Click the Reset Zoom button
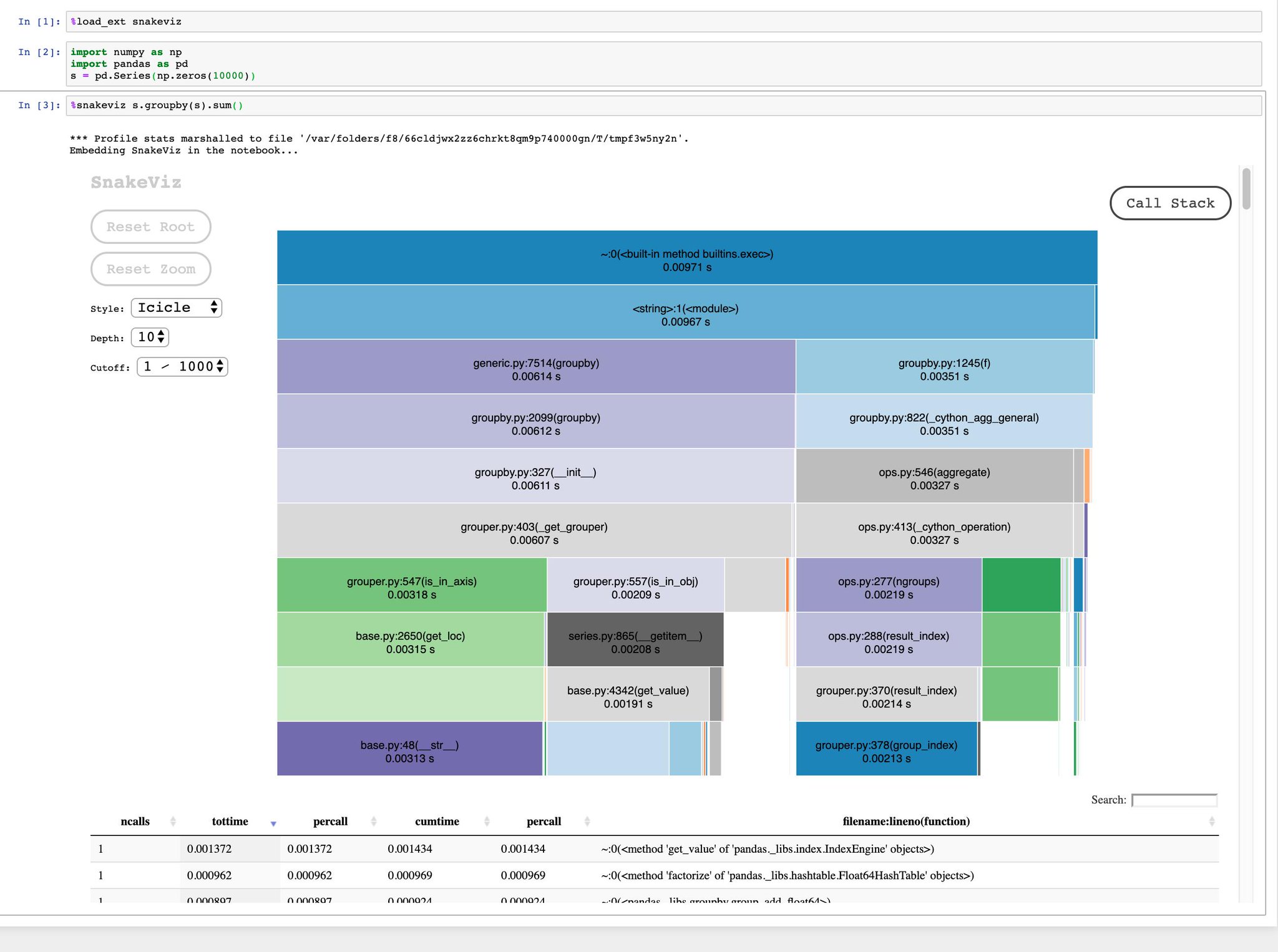The width and height of the screenshot is (1278, 952). tap(150, 269)
